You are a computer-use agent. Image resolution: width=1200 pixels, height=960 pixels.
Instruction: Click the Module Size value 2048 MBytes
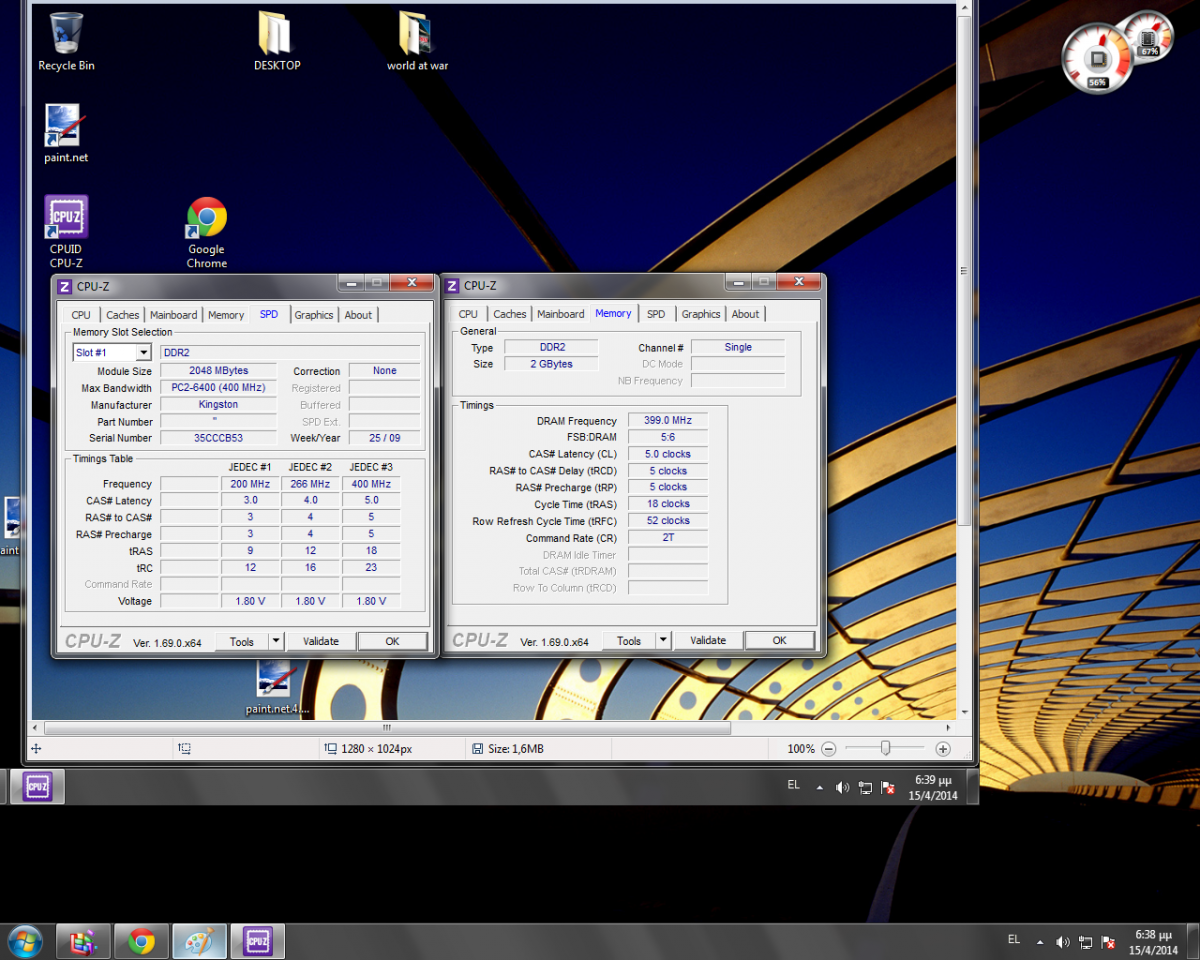218,371
